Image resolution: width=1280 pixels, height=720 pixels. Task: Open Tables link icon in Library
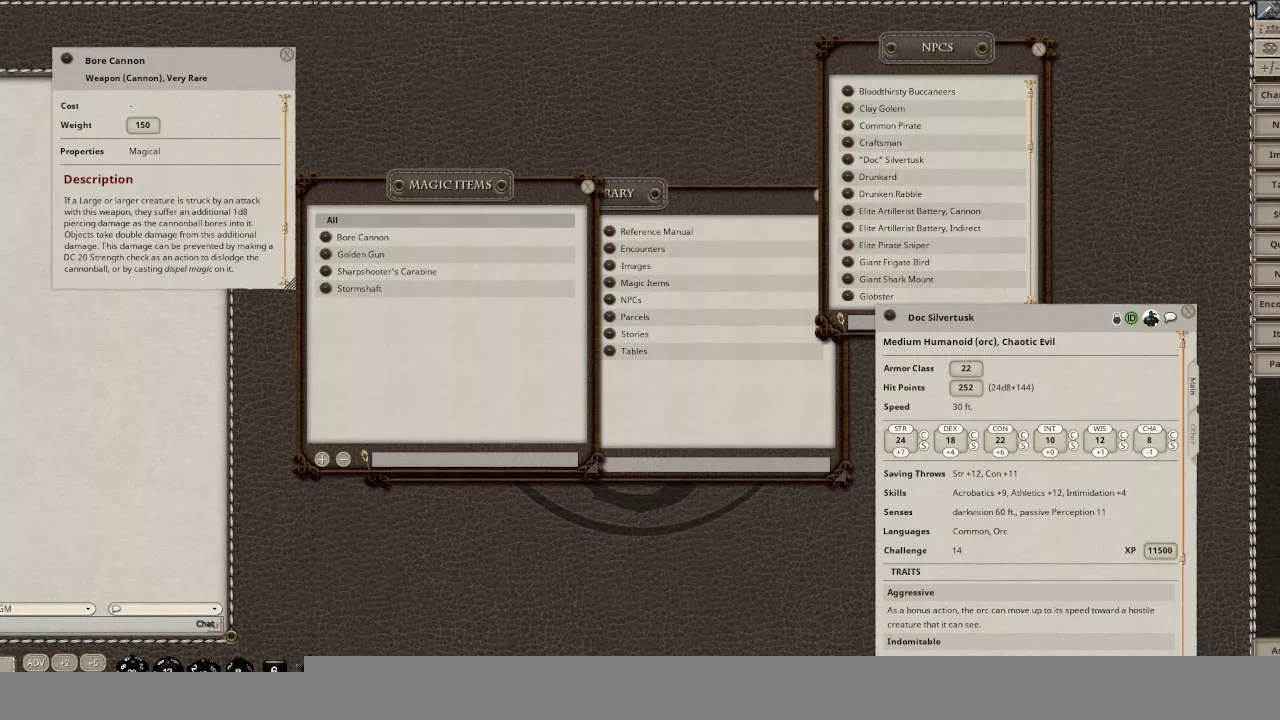pyautogui.click(x=609, y=351)
